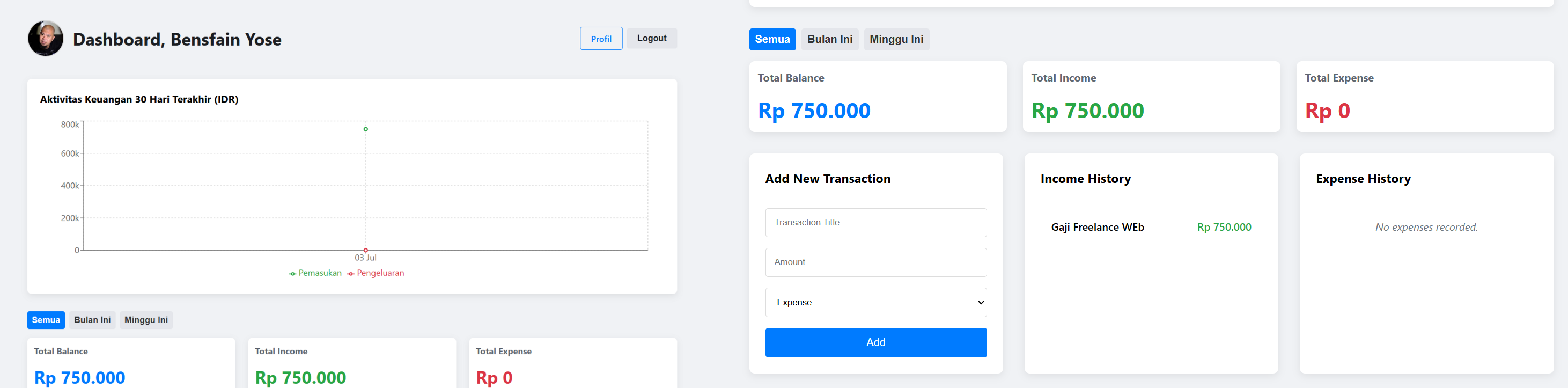Choose the large Minggu Ini filter
Screen dimensions: 1568x388
[x=896, y=39]
